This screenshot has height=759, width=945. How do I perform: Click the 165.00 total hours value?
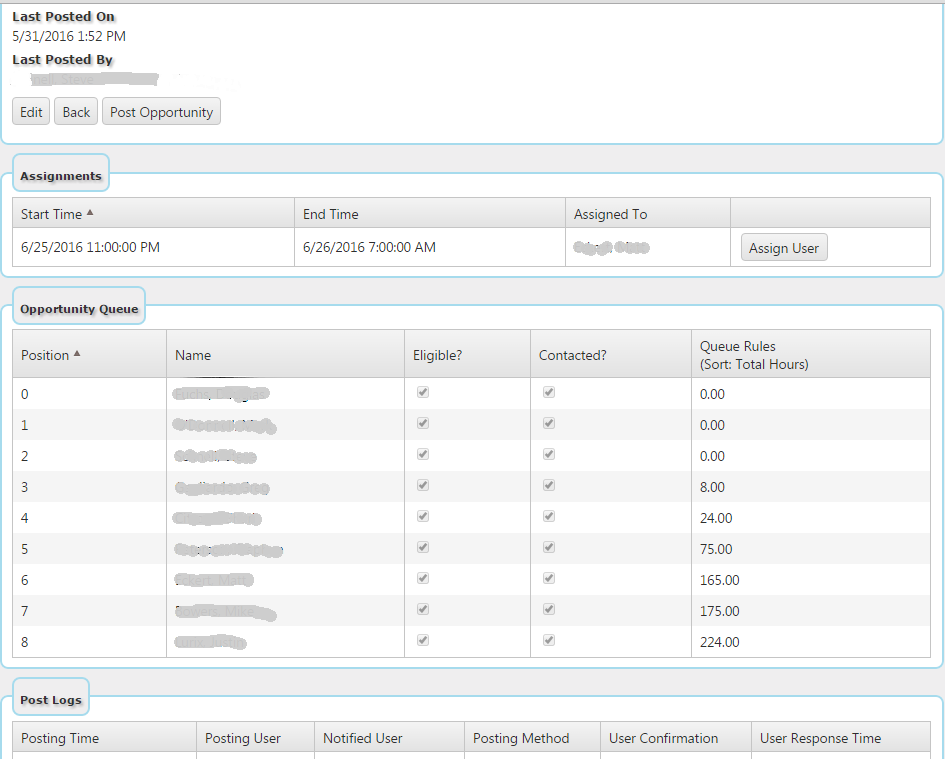tap(720, 580)
